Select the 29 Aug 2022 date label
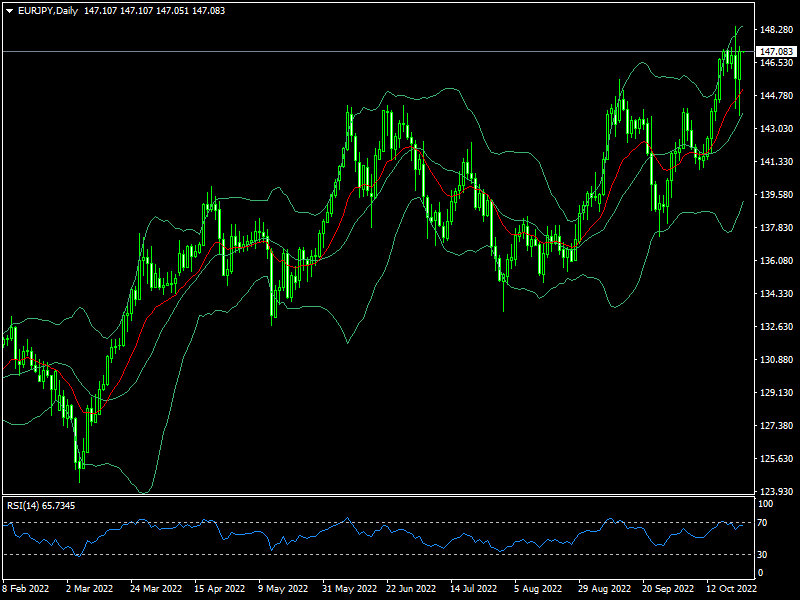 click(x=604, y=588)
